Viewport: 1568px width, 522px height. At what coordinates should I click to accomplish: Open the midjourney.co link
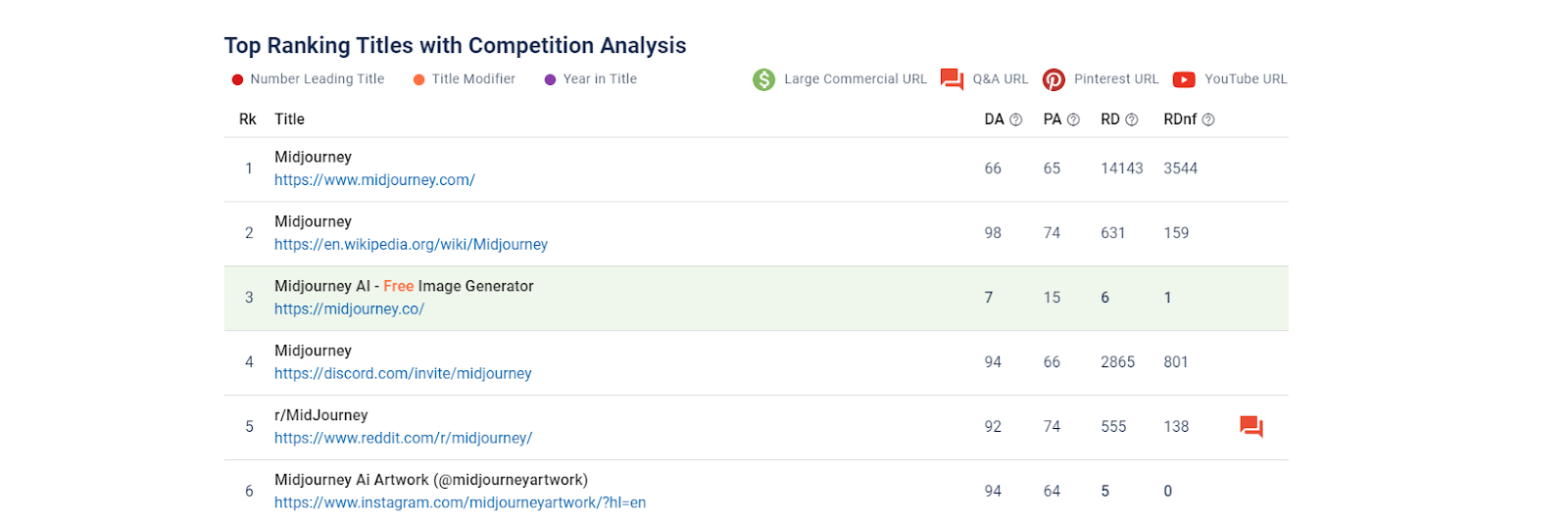(x=349, y=309)
